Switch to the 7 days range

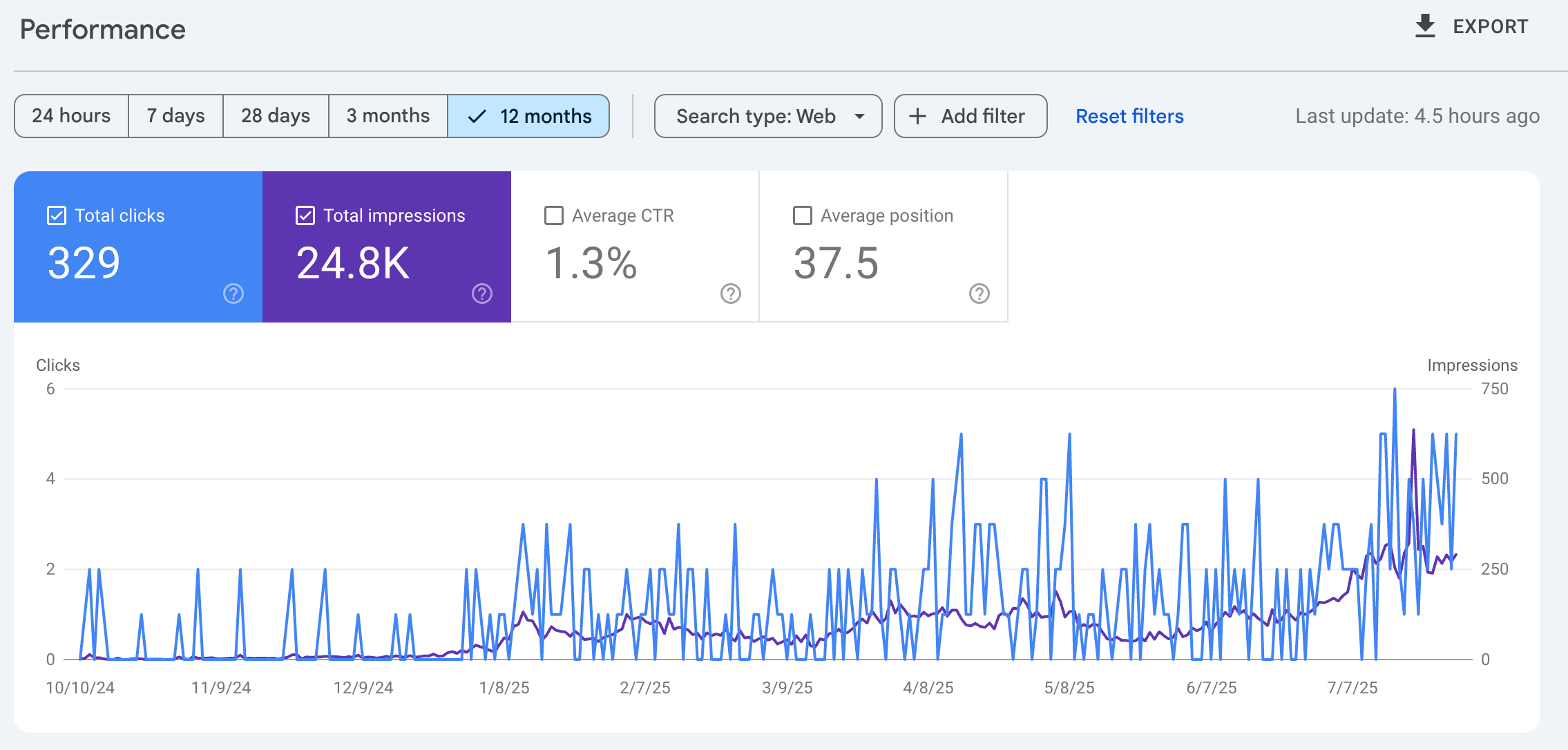[175, 116]
